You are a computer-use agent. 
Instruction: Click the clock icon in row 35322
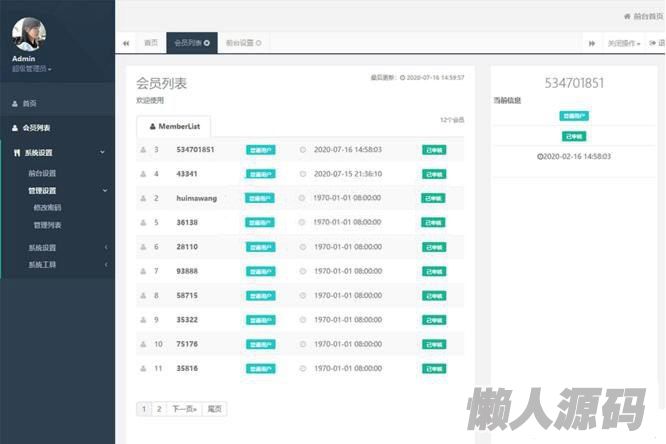tap(303, 320)
